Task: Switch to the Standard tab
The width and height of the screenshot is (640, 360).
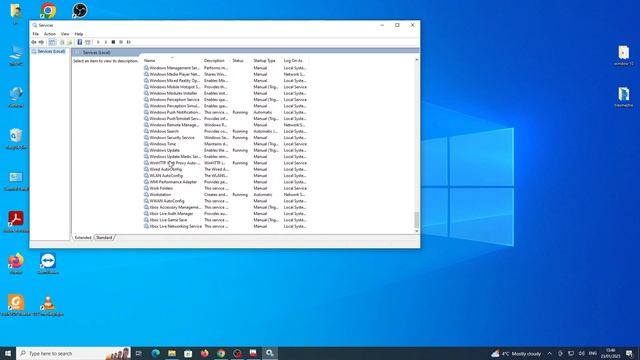Action: coord(104,238)
